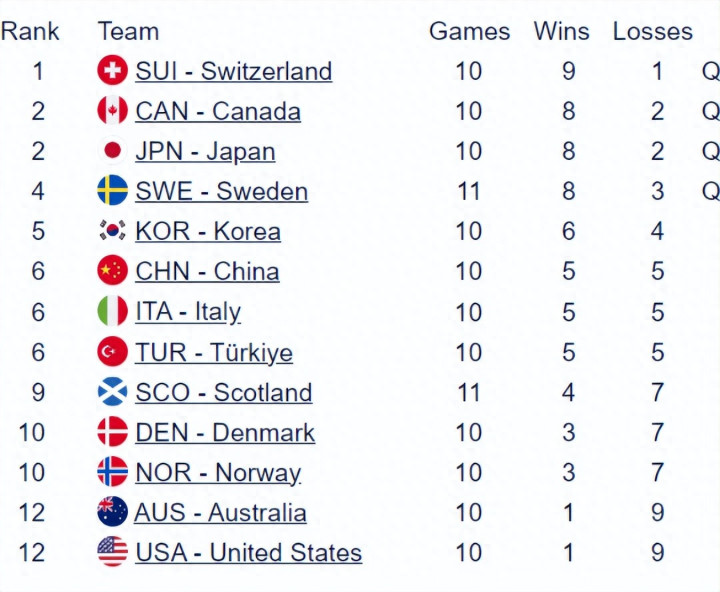720x592 pixels.
Task: Open the CAN - Canada team link
Action: [x=217, y=111]
